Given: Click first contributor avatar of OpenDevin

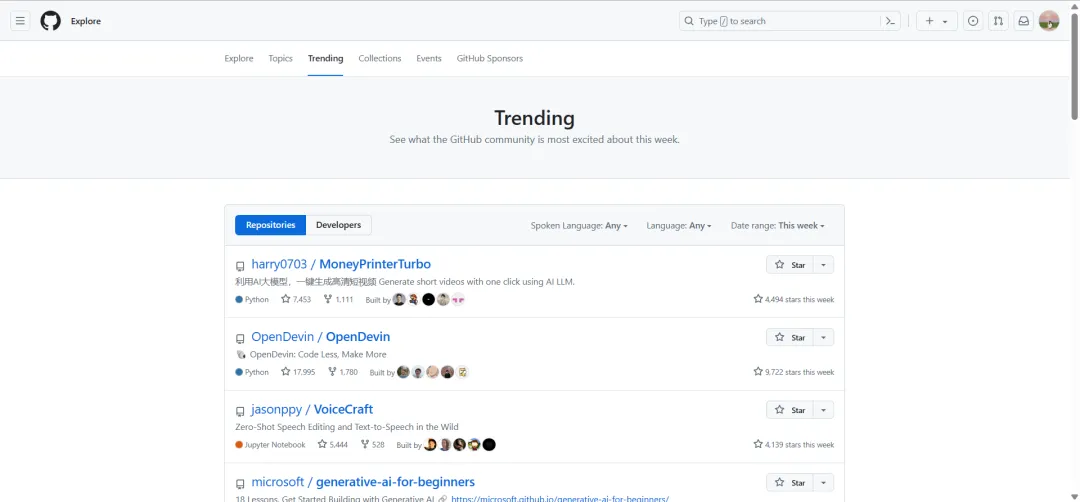Looking at the screenshot, I should click(x=403, y=372).
